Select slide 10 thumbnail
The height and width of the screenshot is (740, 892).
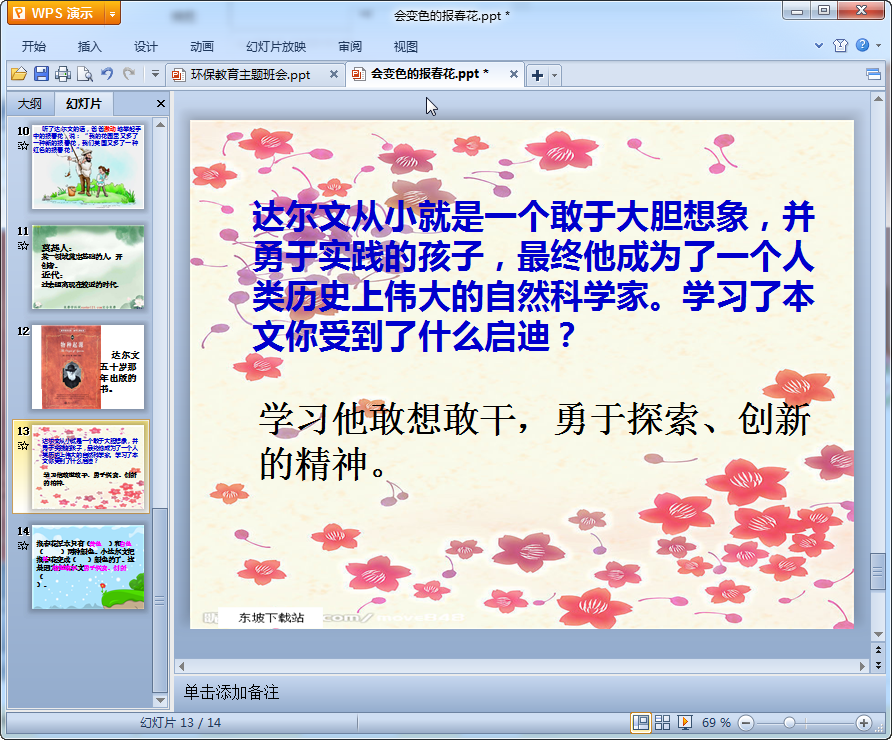coord(88,167)
